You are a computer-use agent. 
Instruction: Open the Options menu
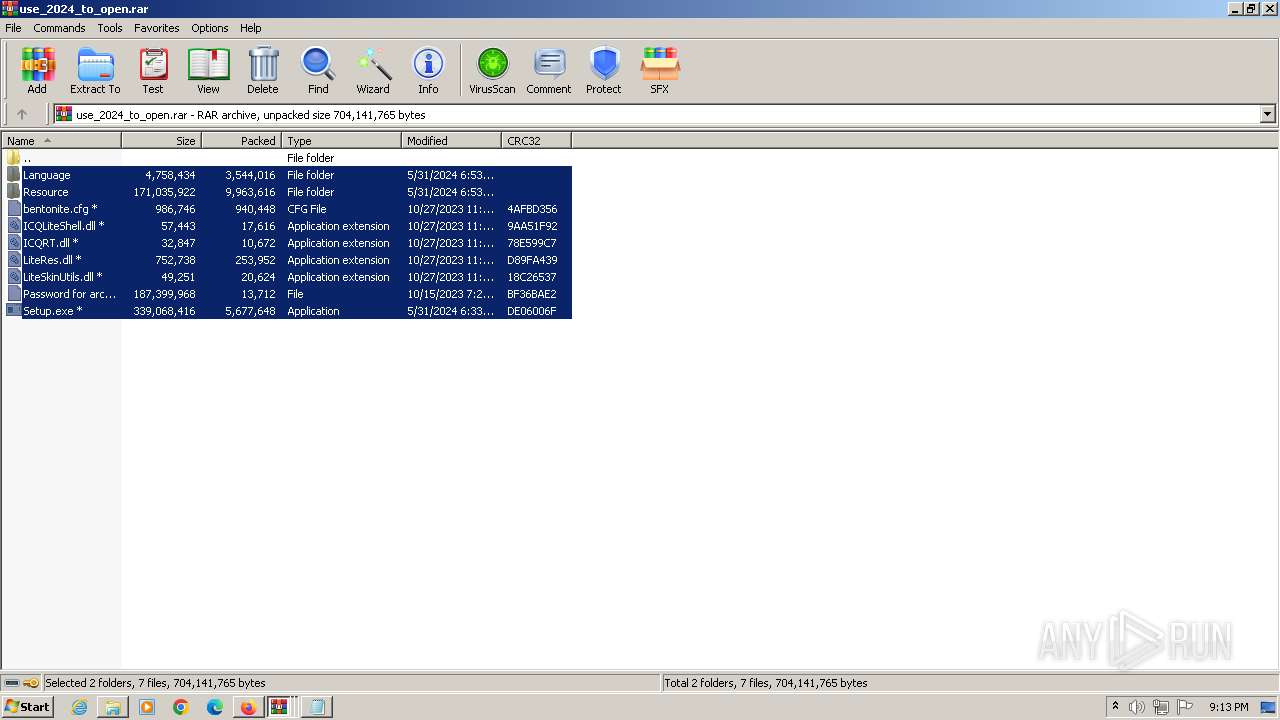pyautogui.click(x=210, y=28)
